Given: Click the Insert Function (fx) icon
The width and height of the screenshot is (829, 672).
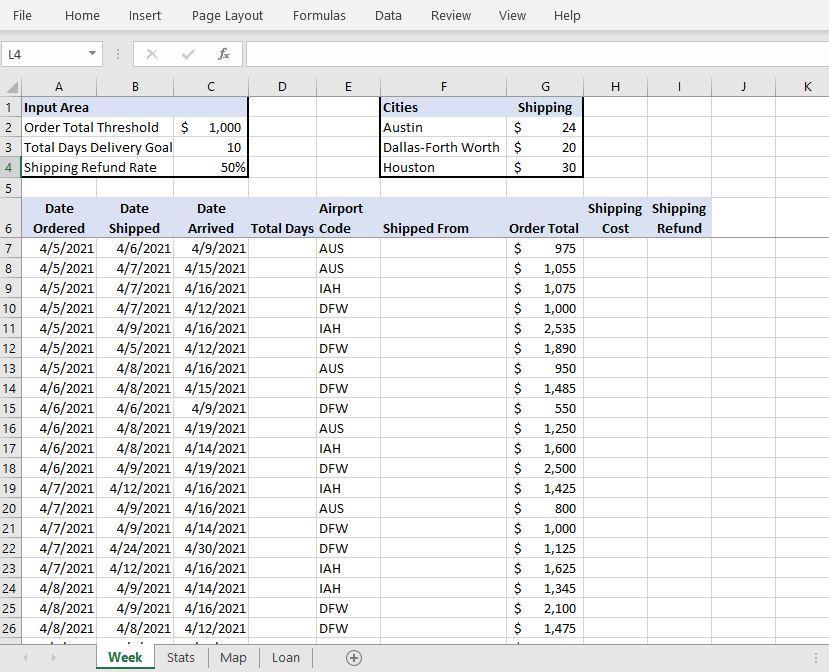Looking at the screenshot, I should [224, 53].
